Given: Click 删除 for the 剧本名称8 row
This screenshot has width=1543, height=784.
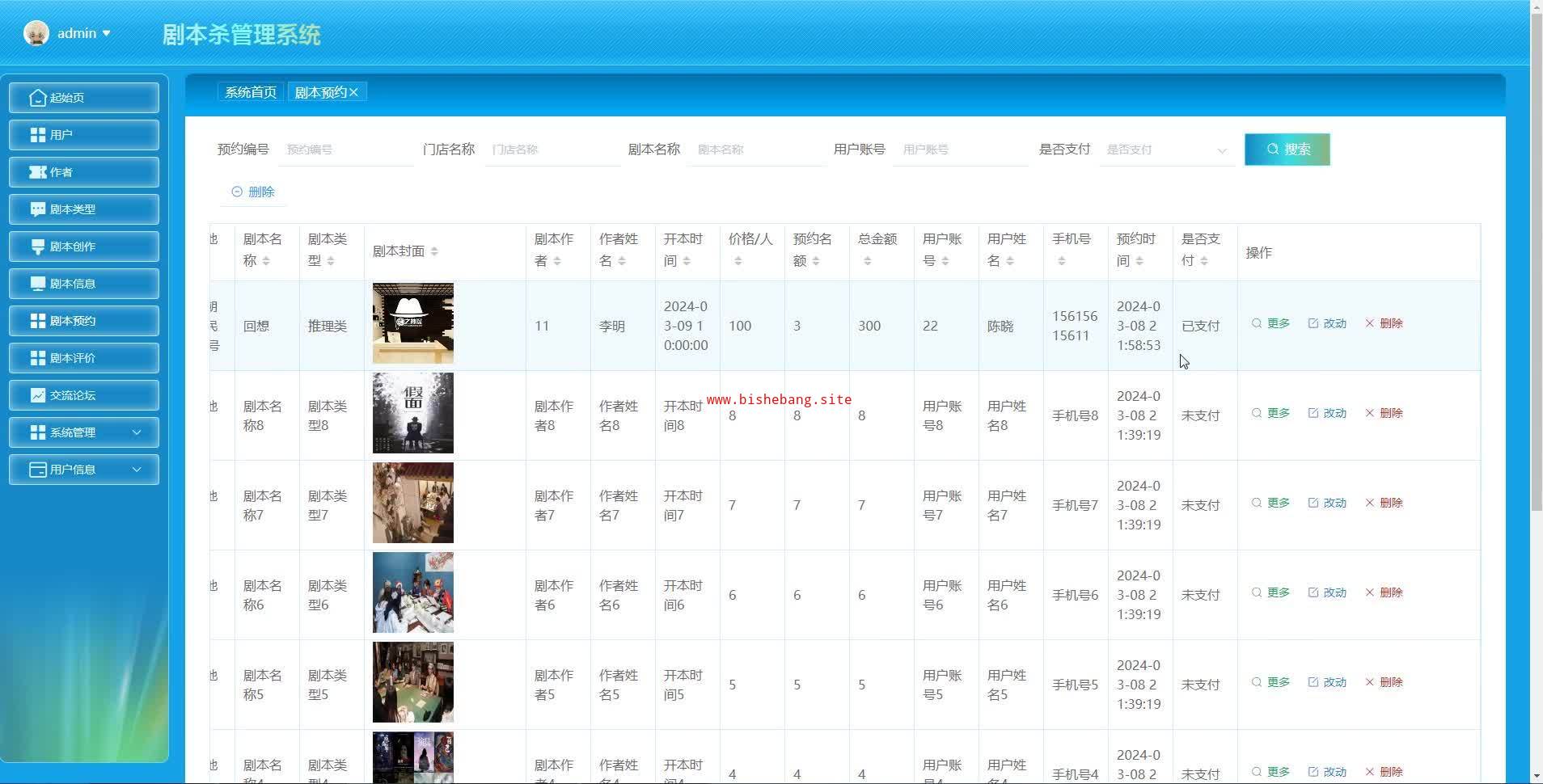Looking at the screenshot, I should tap(1384, 413).
